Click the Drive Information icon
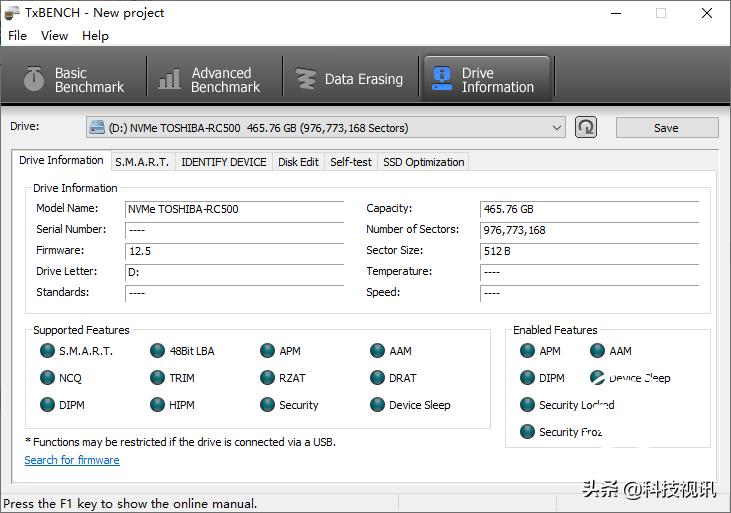731x513 pixels. tap(440, 80)
